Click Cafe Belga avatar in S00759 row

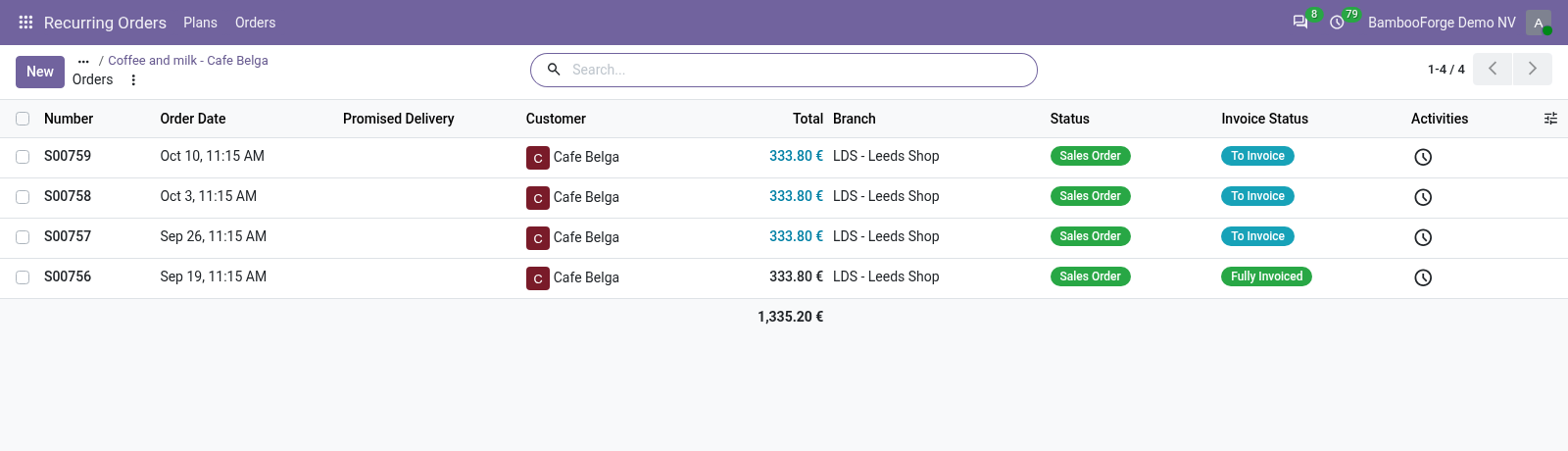[538, 158]
